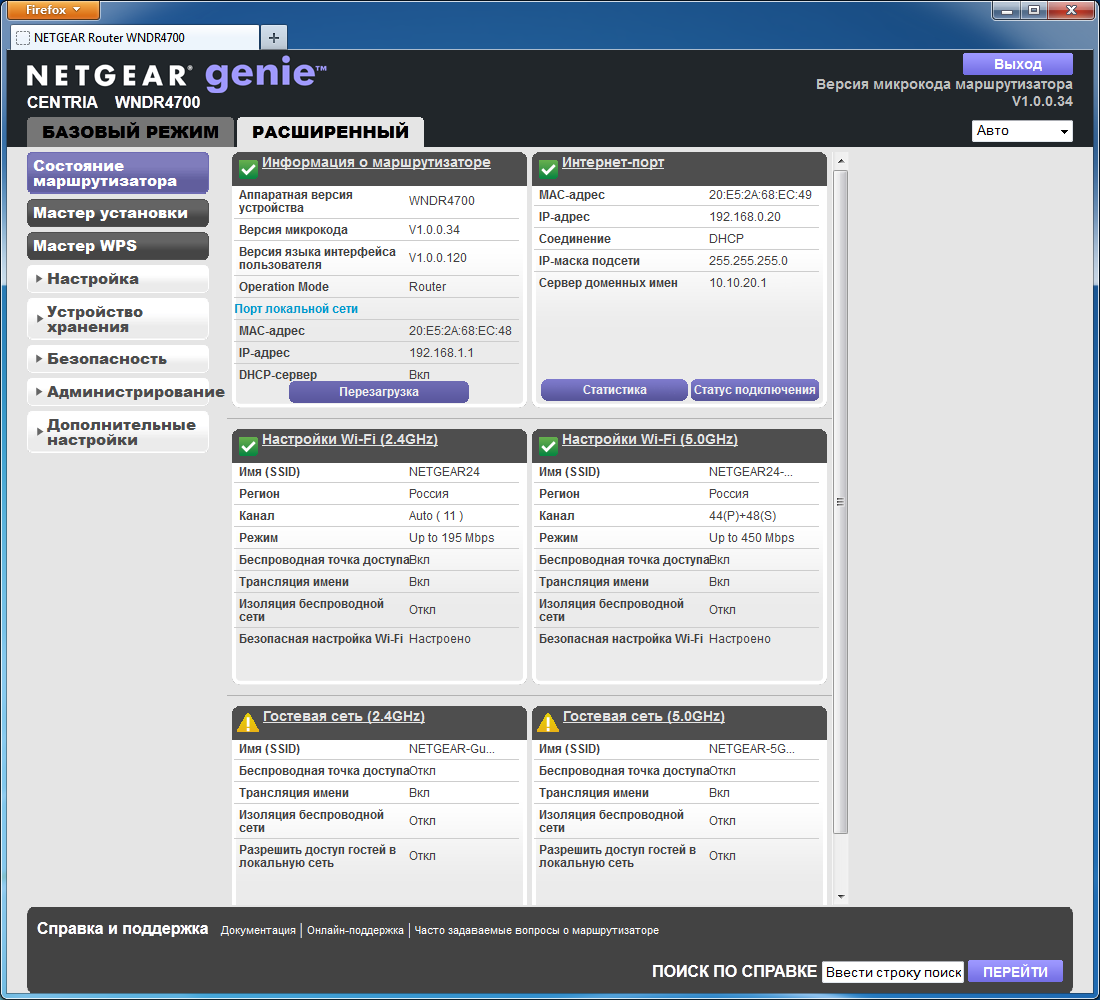Viewport: 1100px width, 1000px height.
Task: Select the NETGEAR Router WNDR4700 browser tab
Action: coord(135,38)
